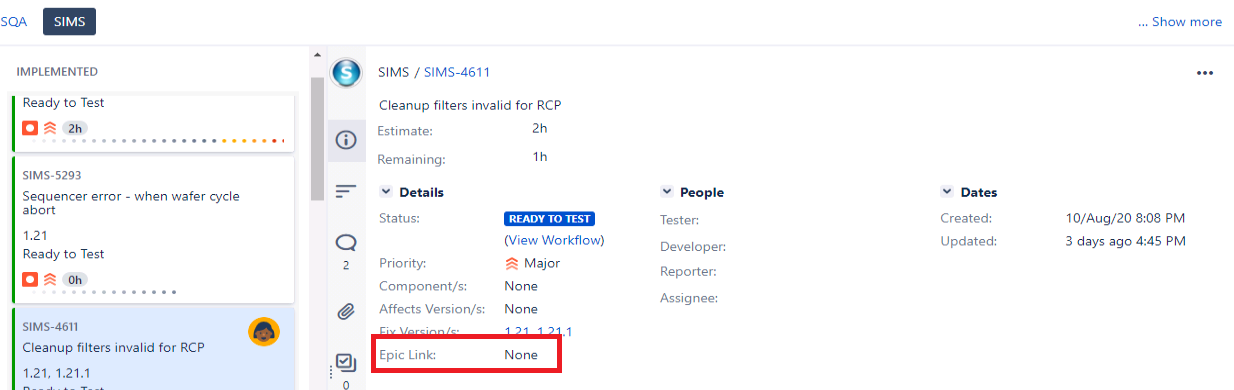Viewport: 1234px width, 390px height.
Task: Open the comments bubble icon
Action: (x=346, y=242)
